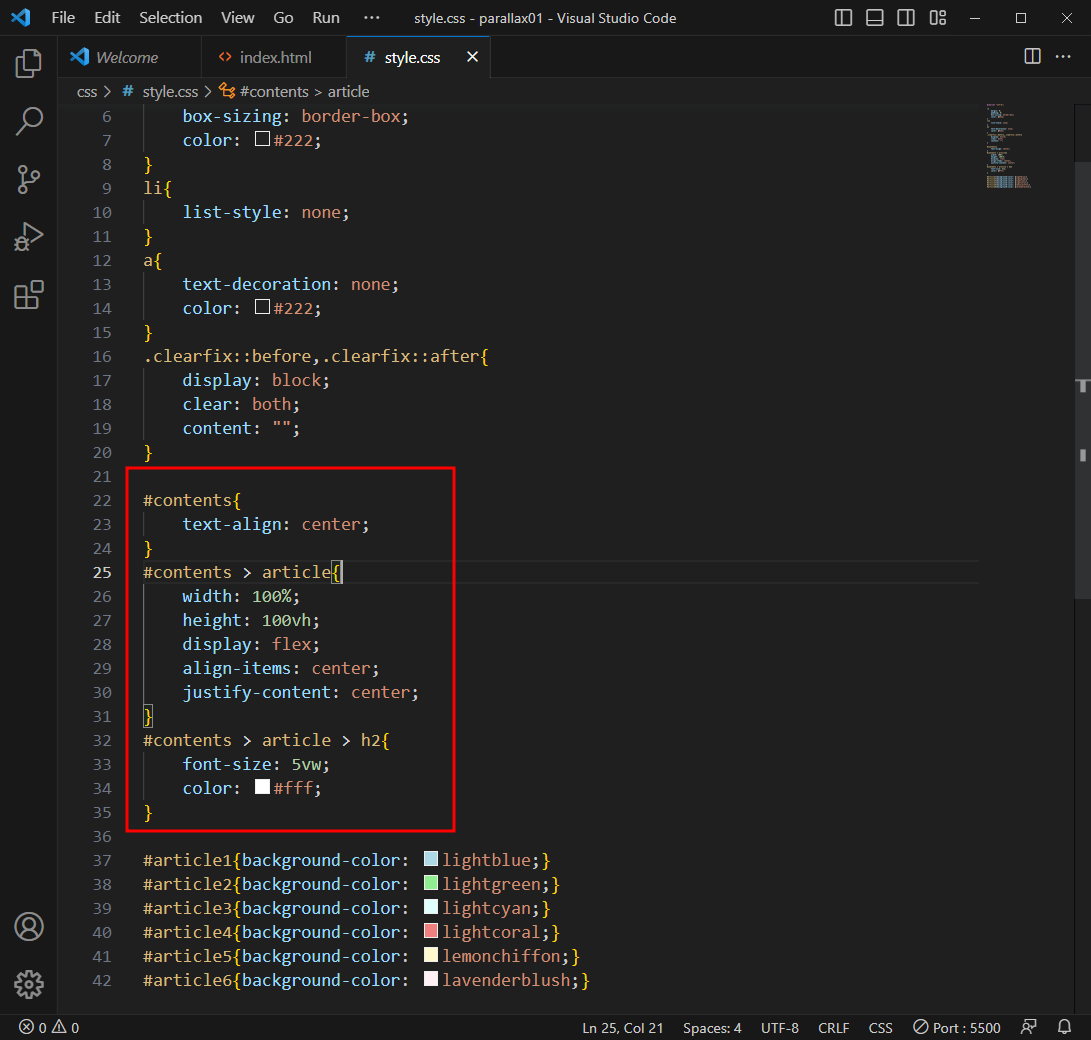Viewport: 1091px width, 1040px height.
Task: Click Ln 25, Col 21 in status bar
Action: (x=622, y=1027)
